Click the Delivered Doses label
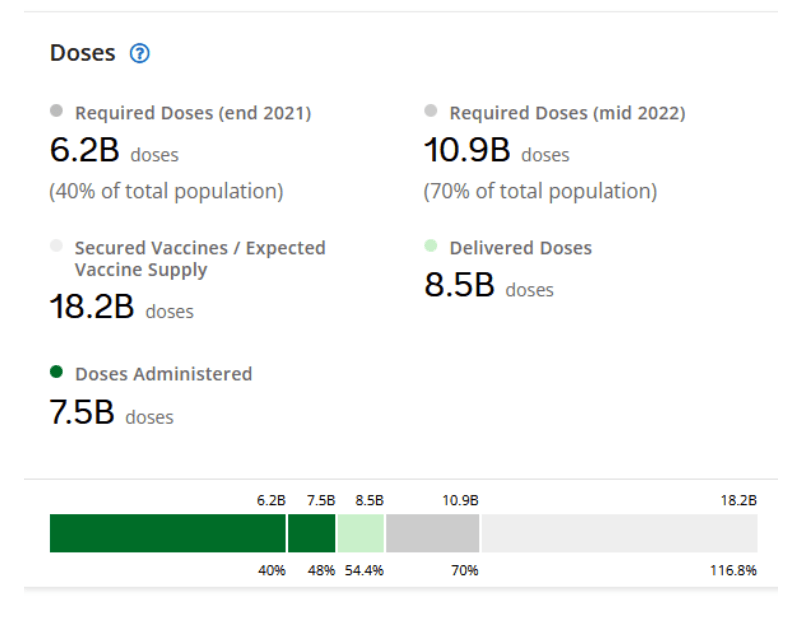Screen dimensions: 810x622 point(520,248)
